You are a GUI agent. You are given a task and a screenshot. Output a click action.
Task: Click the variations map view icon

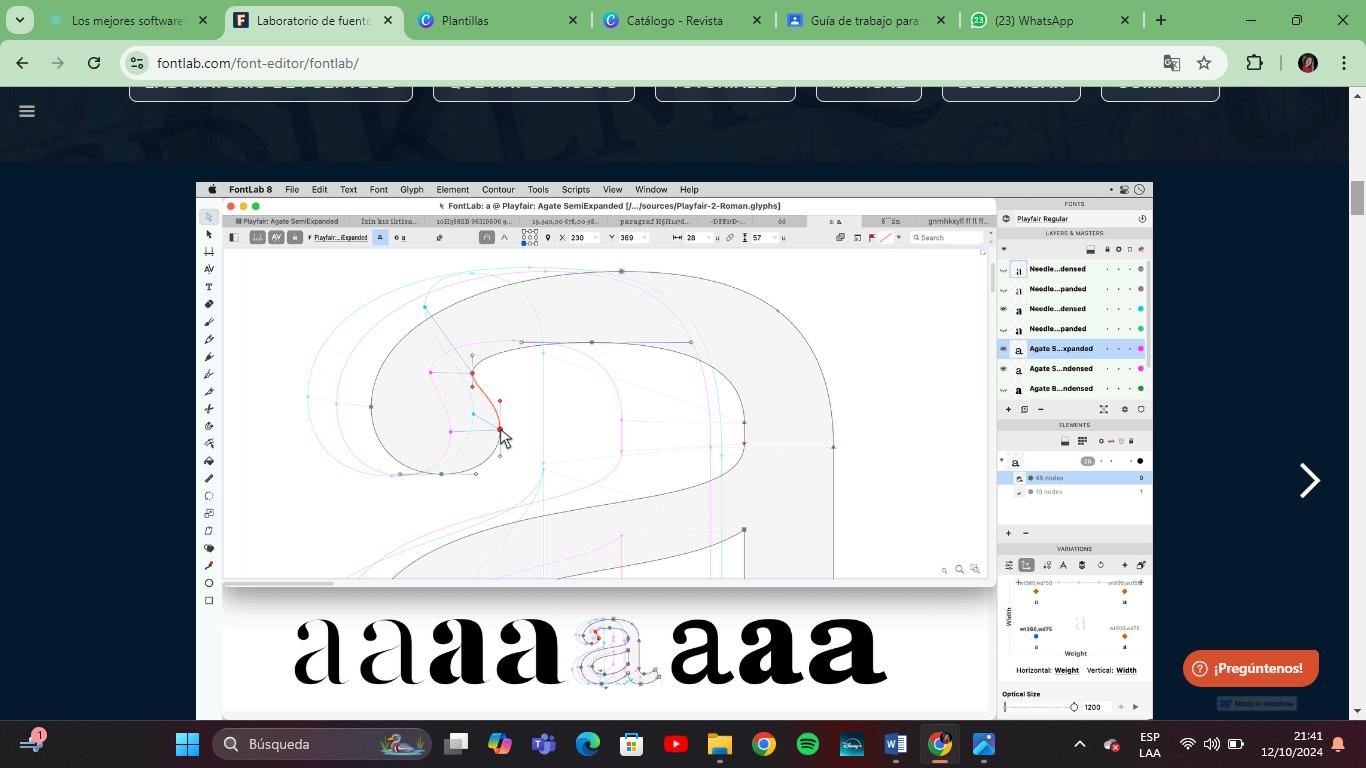pos(1026,565)
